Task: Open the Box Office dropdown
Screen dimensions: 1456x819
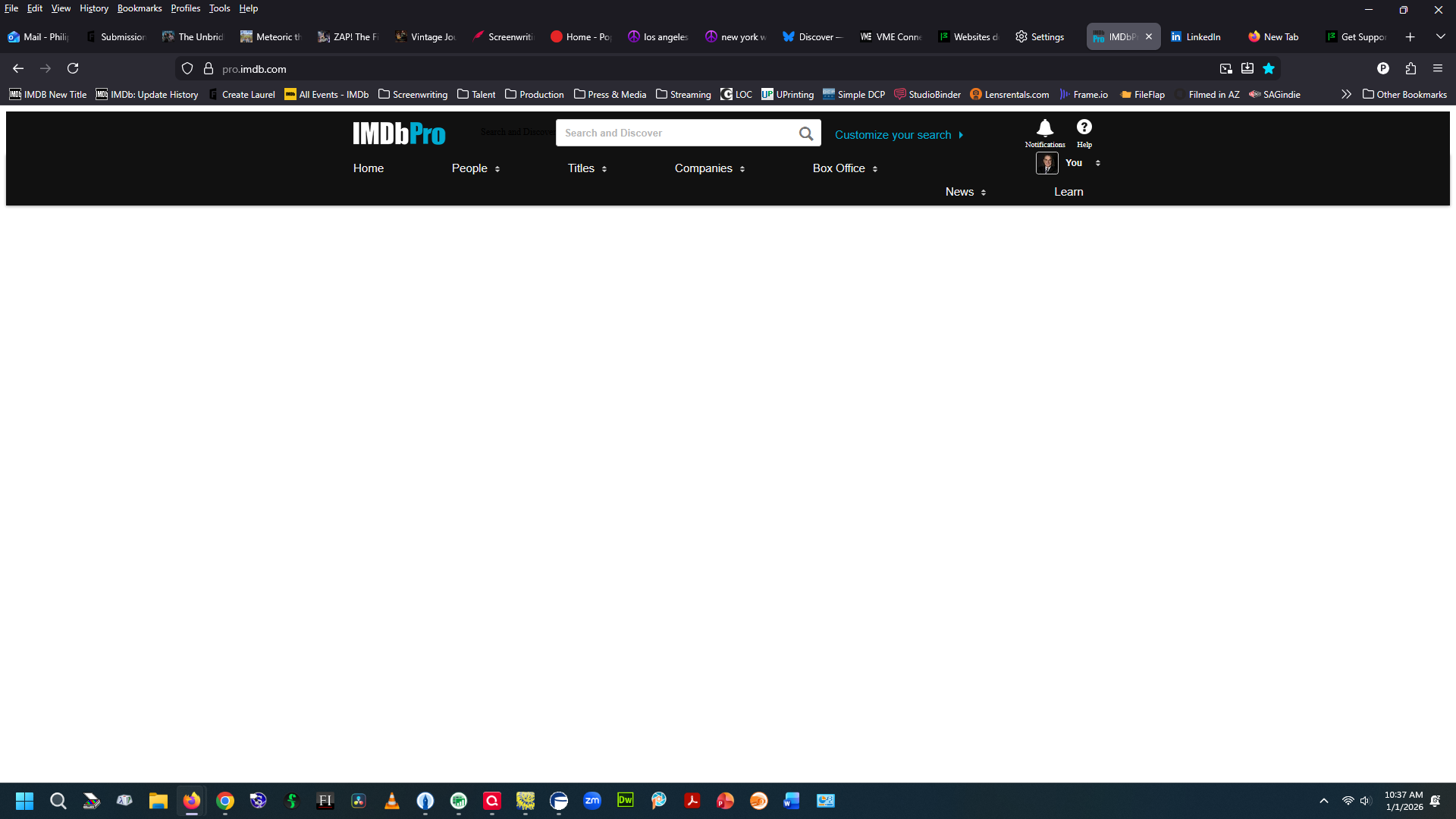Action: pyautogui.click(x=845, y=168)
